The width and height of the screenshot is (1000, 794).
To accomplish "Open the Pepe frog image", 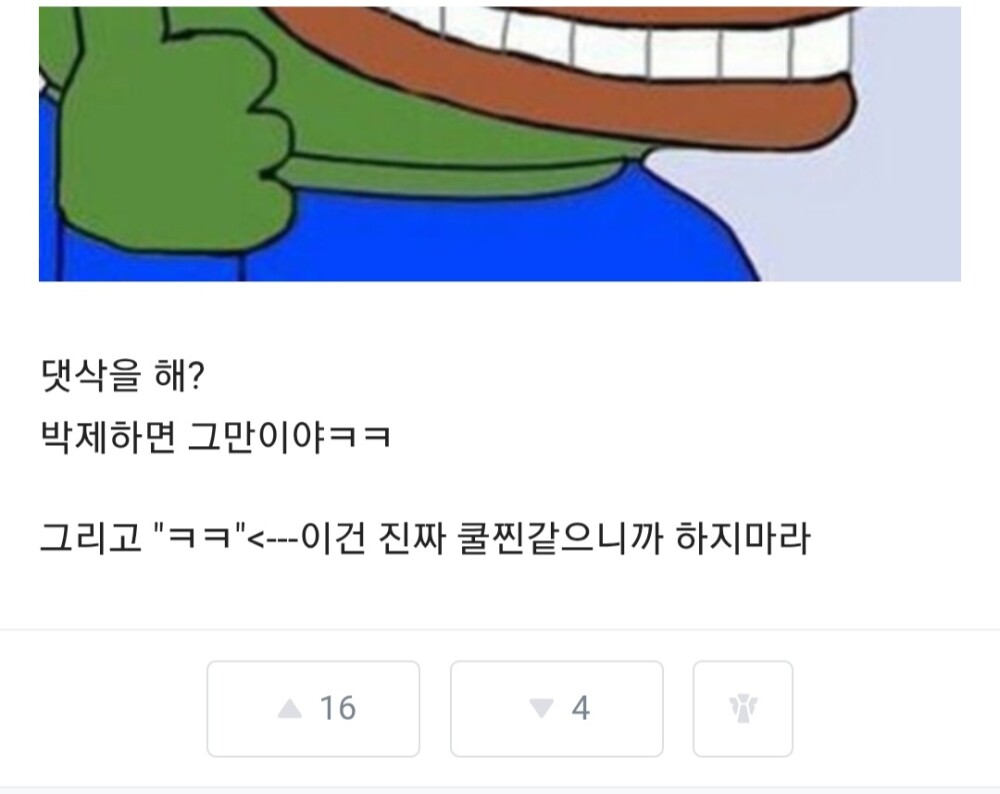I will click(x=500, y=143).
